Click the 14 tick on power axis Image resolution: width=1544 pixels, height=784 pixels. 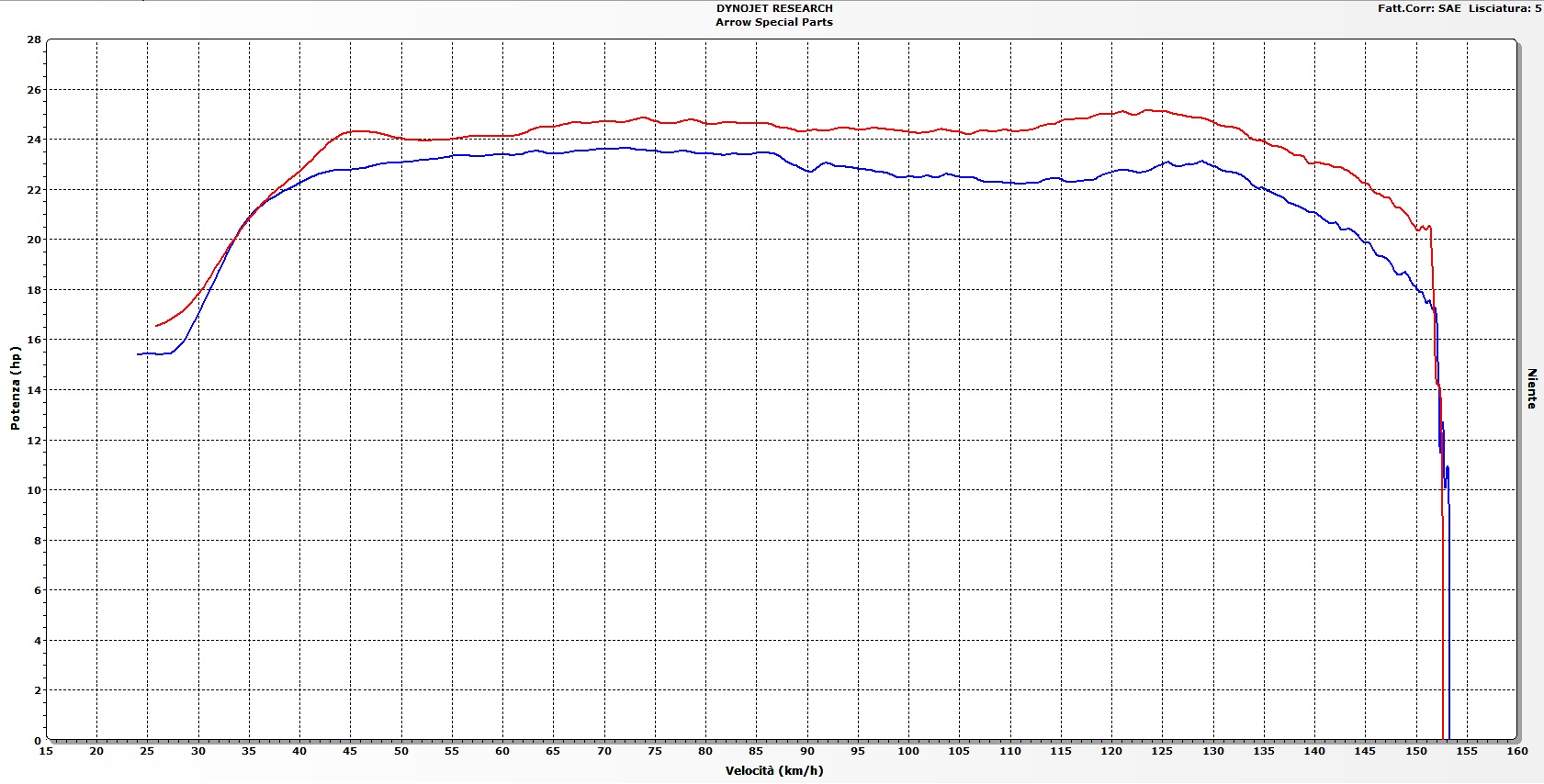pyautogui.click(x=34, y=390)
